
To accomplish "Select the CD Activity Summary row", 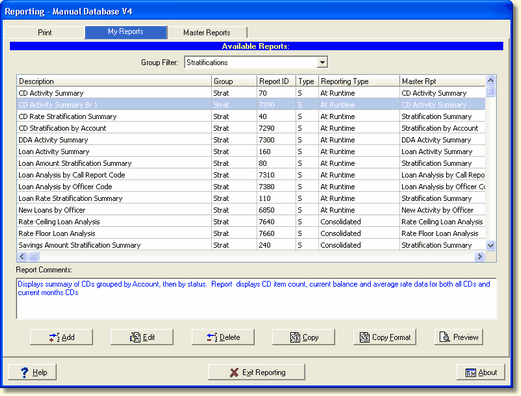I will 251,93.
